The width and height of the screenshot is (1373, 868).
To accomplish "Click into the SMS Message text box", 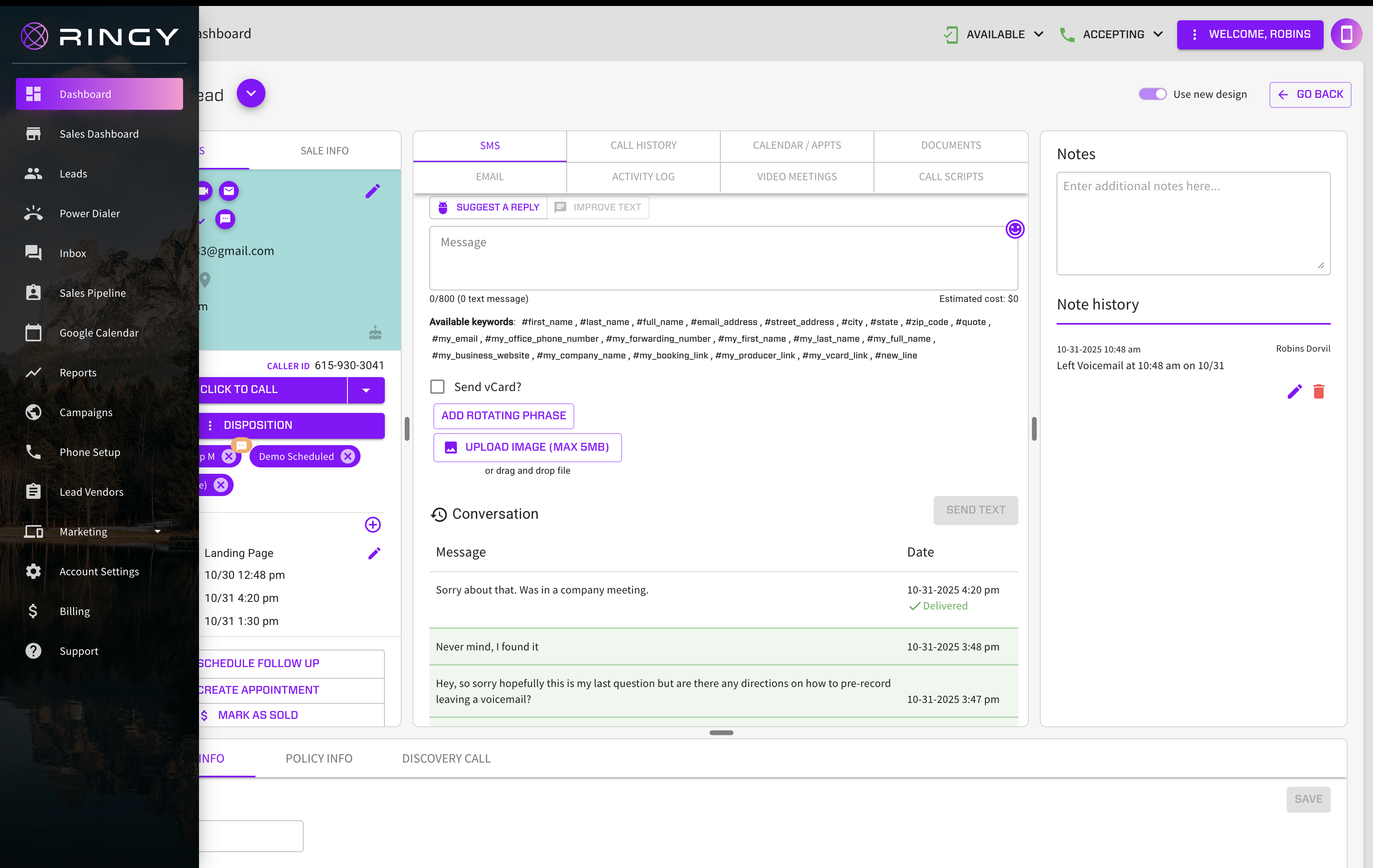I will tap(723, 258).
